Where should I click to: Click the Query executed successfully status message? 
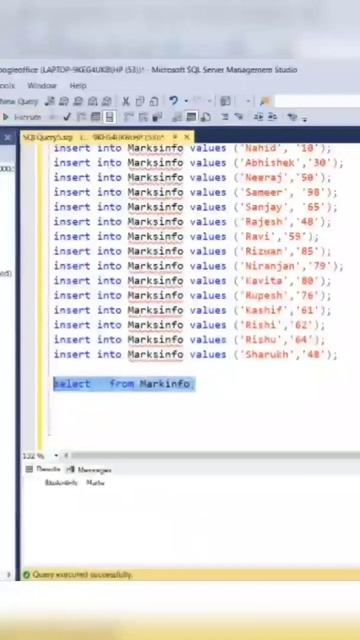[82, 575]
